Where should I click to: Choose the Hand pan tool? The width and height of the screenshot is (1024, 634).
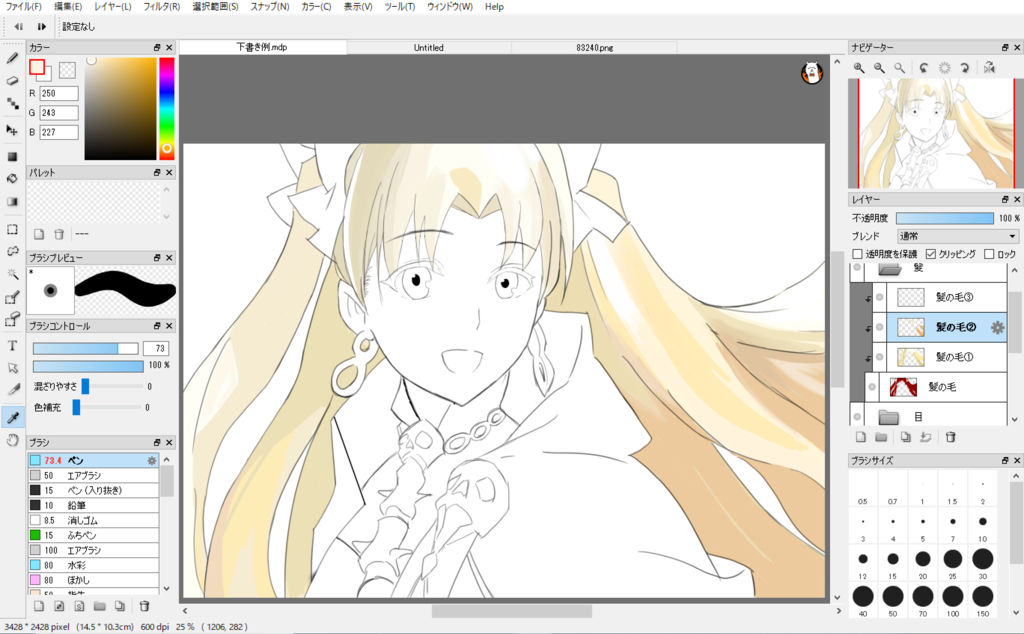pos(12,439)
